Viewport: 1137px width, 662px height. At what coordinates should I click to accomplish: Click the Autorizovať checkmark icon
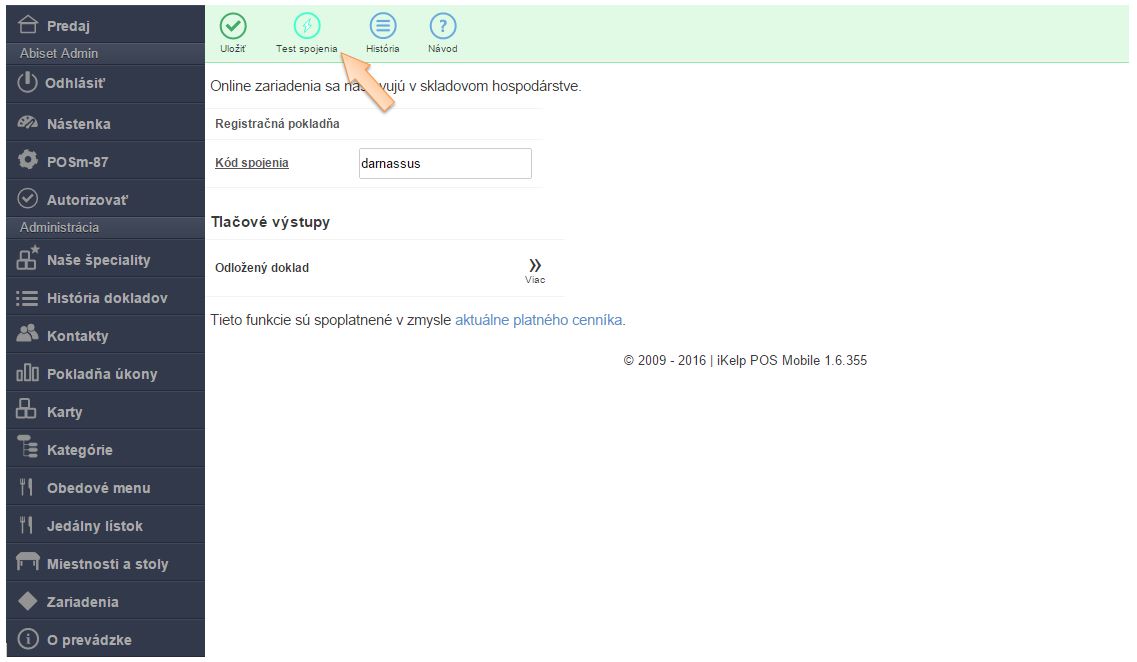[28, 199]
